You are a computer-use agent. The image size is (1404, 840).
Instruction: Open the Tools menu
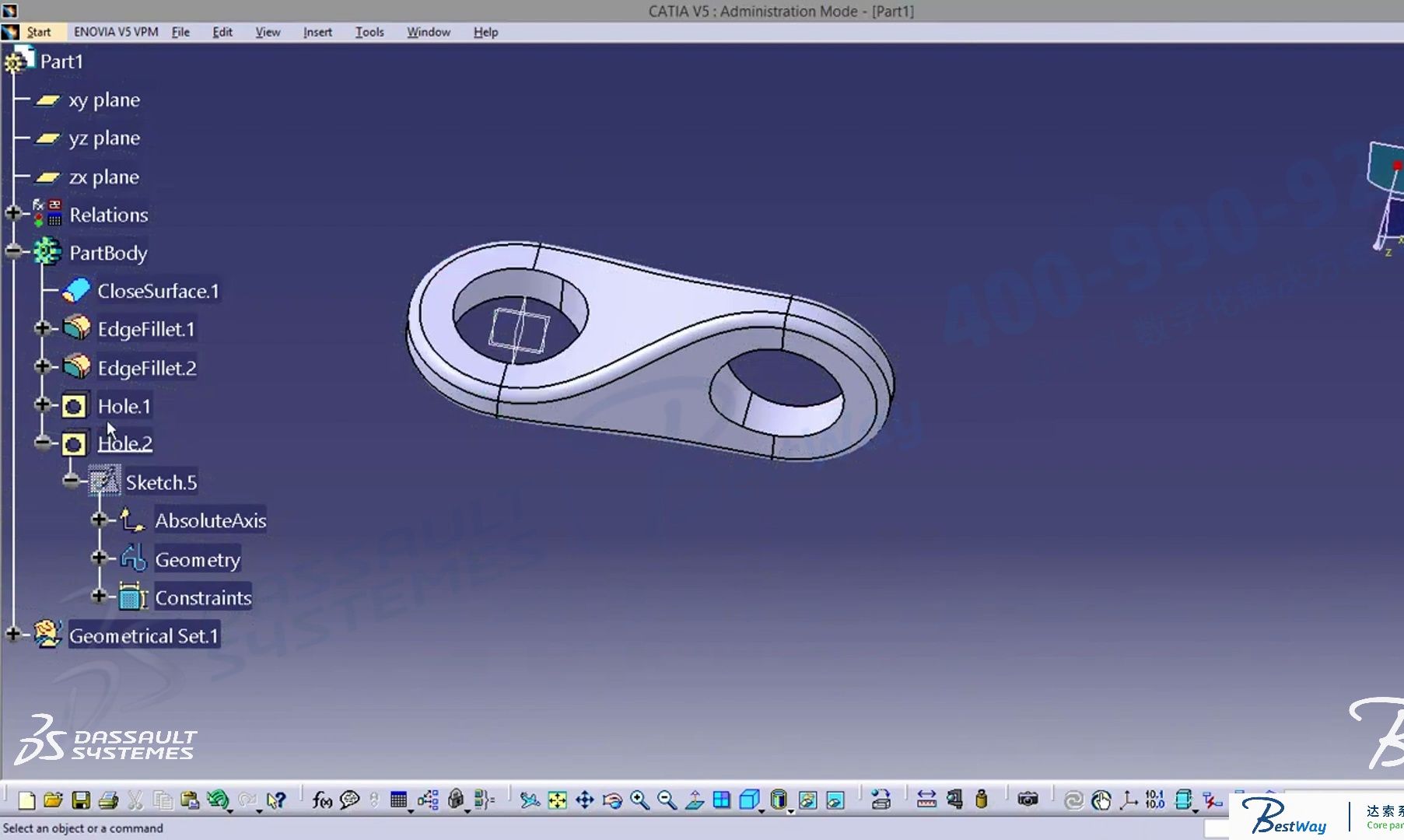tap(369, 32)
